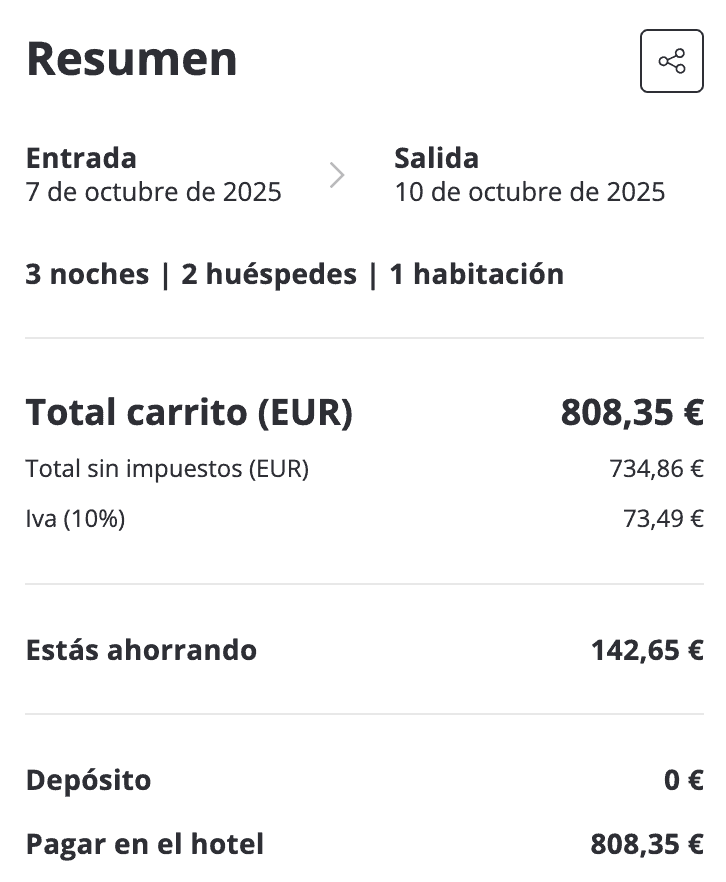Click the check-in date 7 de octubre
The image size is (726, 882).
tap(153, 191)
